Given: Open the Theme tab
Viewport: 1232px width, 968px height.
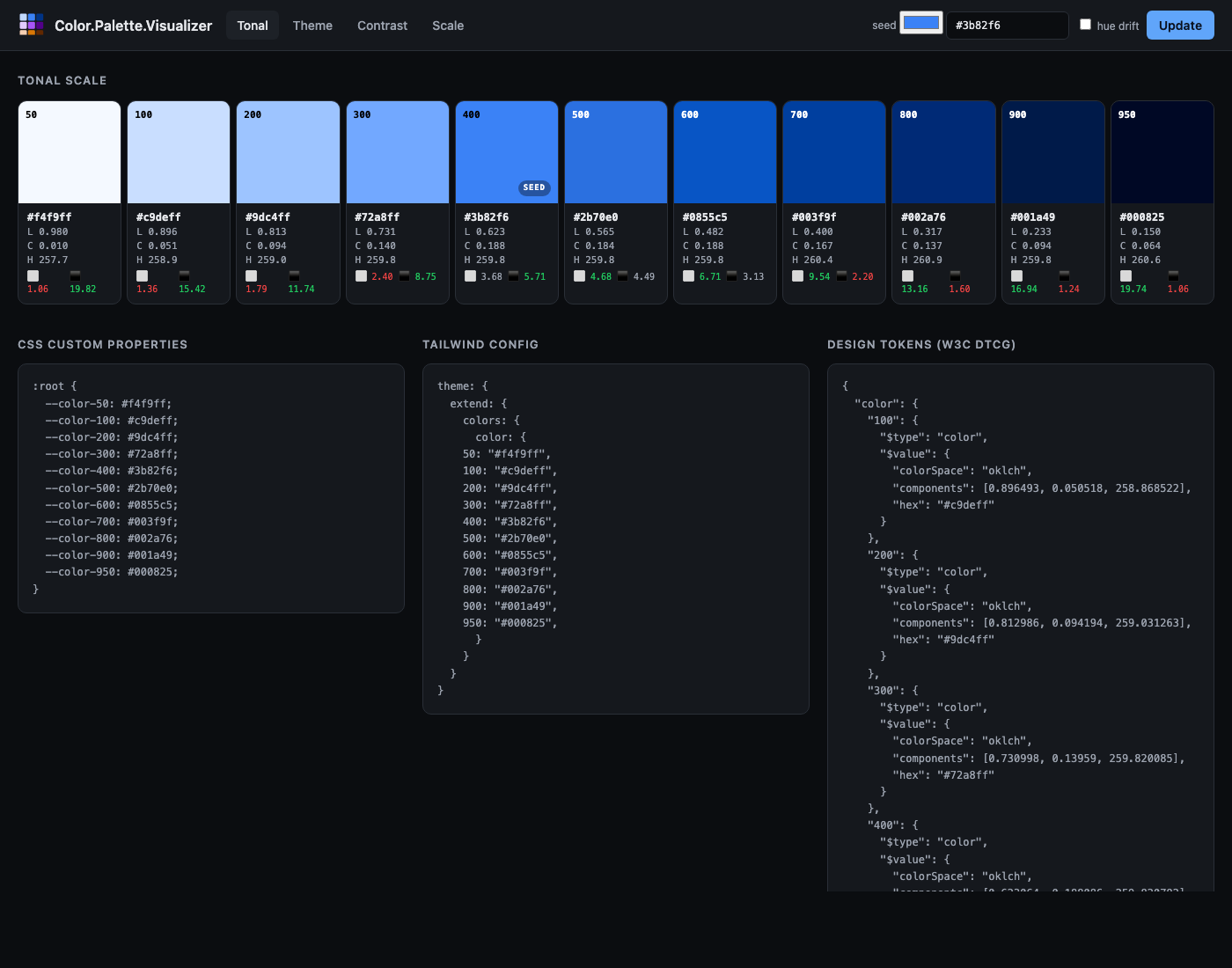Looking at the screenshot, I should [x=312, y=26].
